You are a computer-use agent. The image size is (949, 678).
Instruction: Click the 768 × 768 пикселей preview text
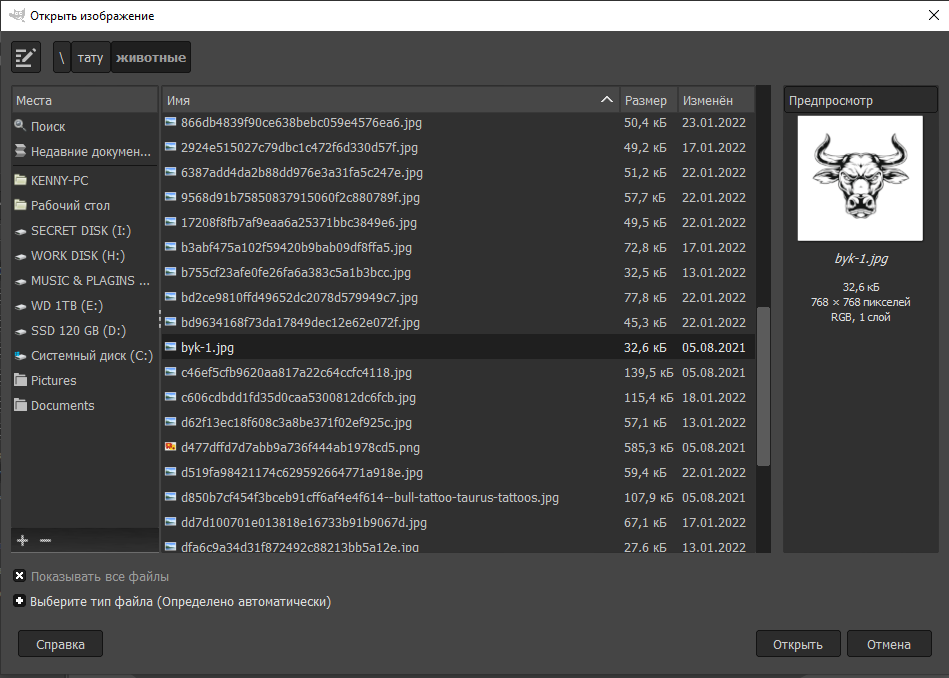(x=860, y=301)
